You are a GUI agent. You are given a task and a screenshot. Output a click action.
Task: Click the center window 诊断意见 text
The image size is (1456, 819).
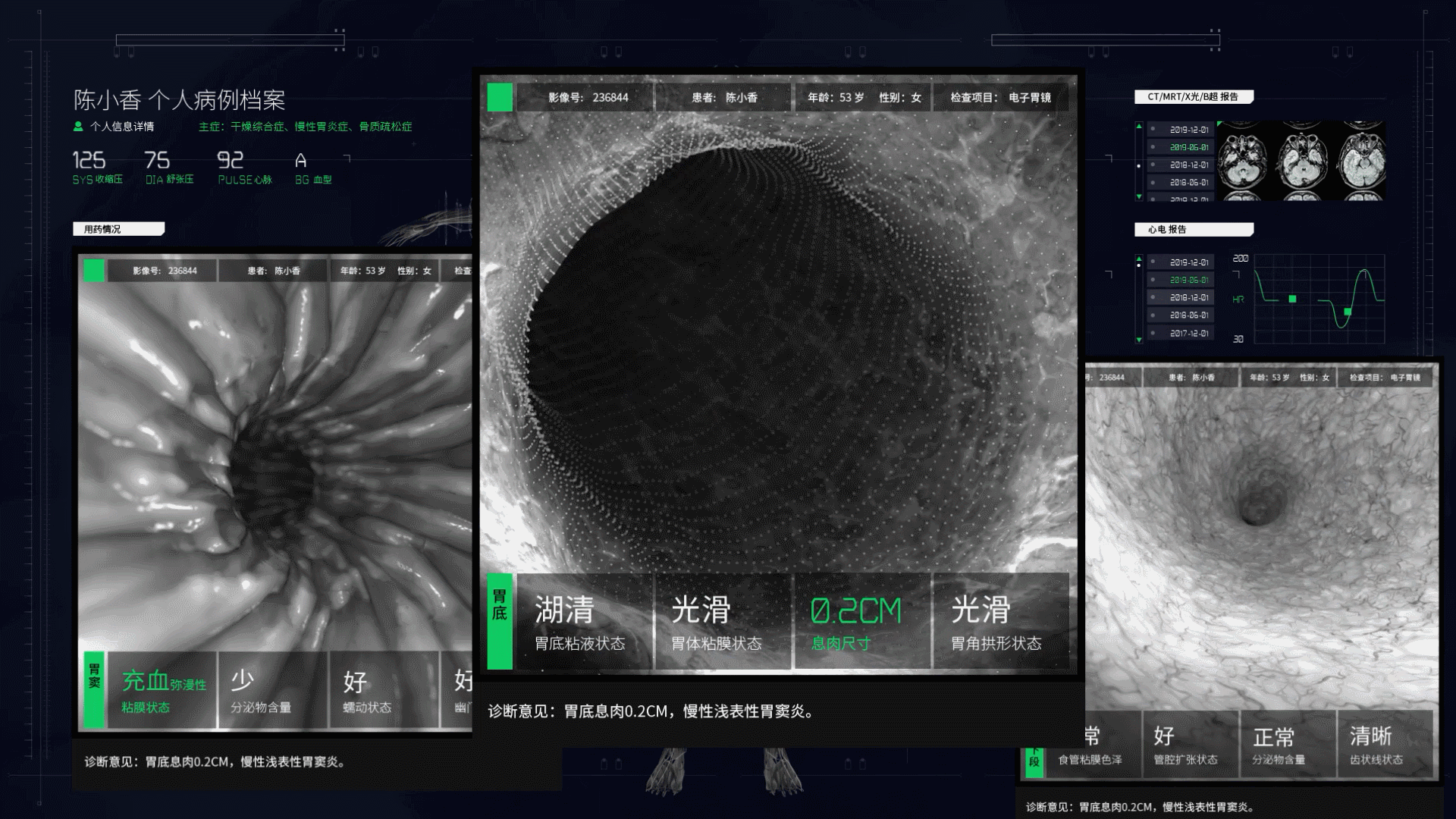pyautogui.click(x=651, y=712)
